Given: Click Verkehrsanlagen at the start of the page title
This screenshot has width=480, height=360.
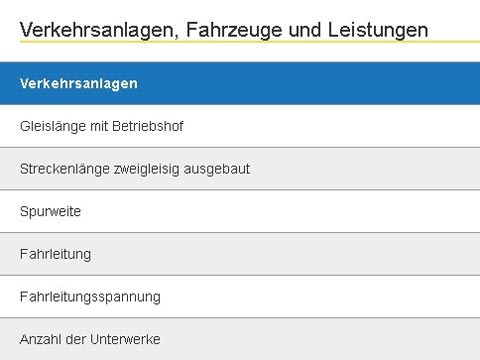Looking at the screenshot, I should pos(99,30).
